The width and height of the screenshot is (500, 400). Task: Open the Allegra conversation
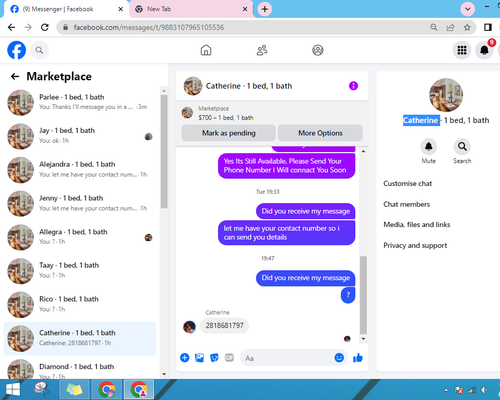tap(80, 237)
